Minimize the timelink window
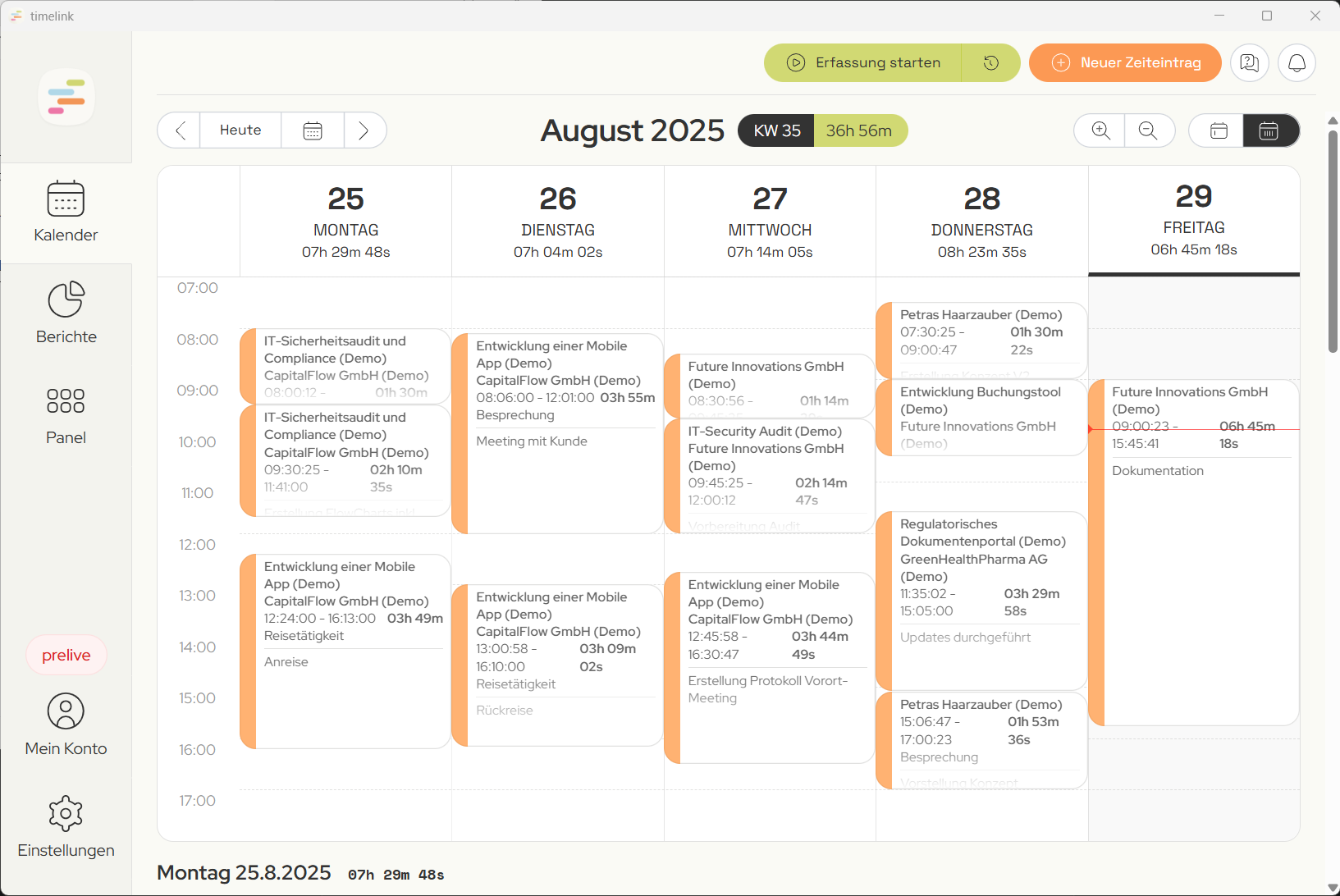The image size is (1340, 896). tap(1219, 16)
